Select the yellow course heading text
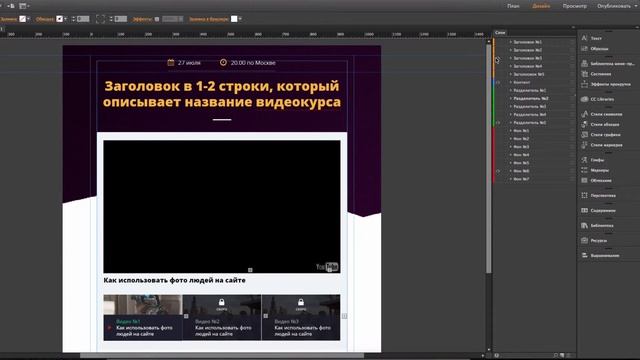 point(222,94)
